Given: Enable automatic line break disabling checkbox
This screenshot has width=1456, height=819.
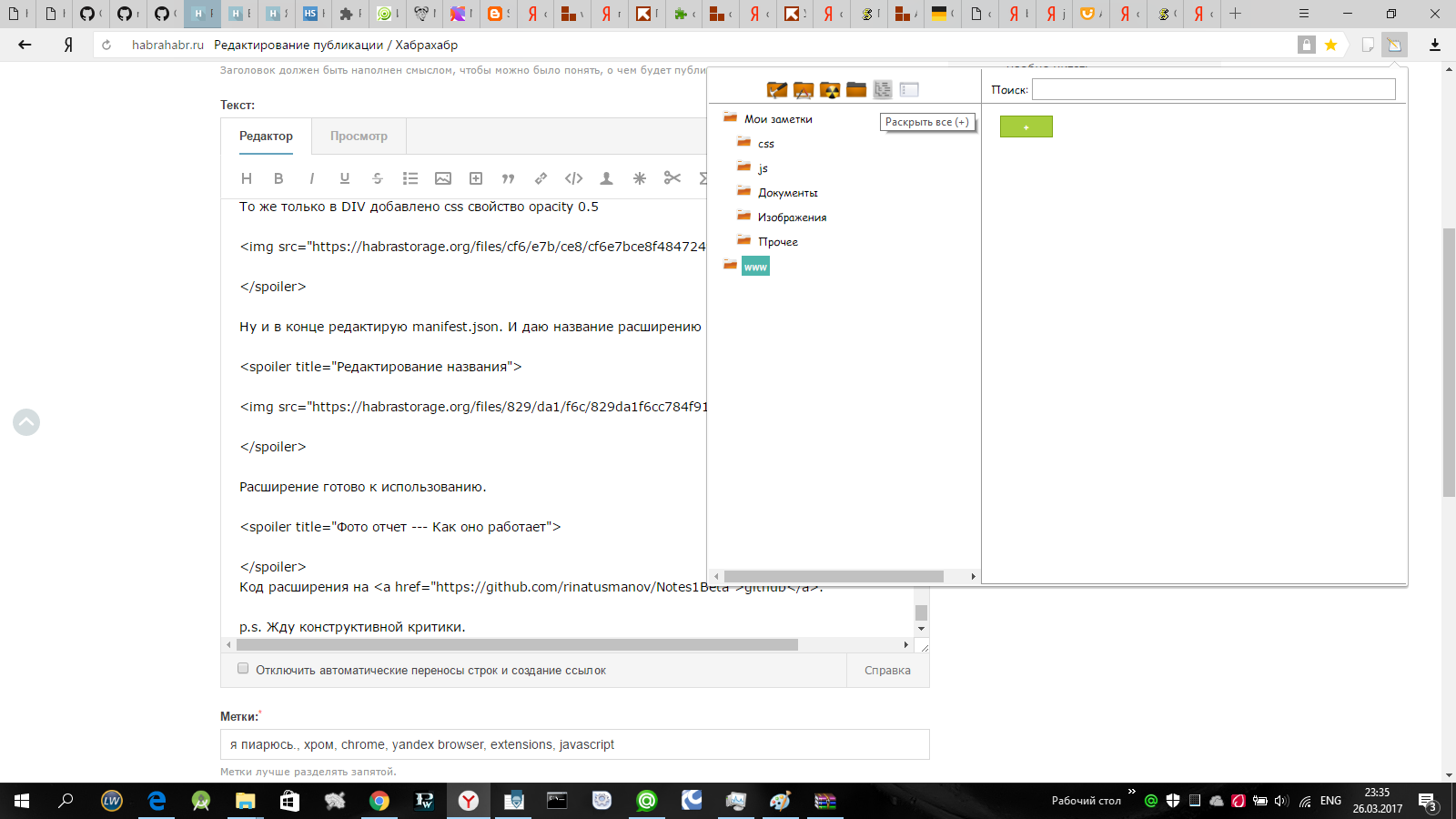Looking at the screenshot, I should tap(243, 668).
